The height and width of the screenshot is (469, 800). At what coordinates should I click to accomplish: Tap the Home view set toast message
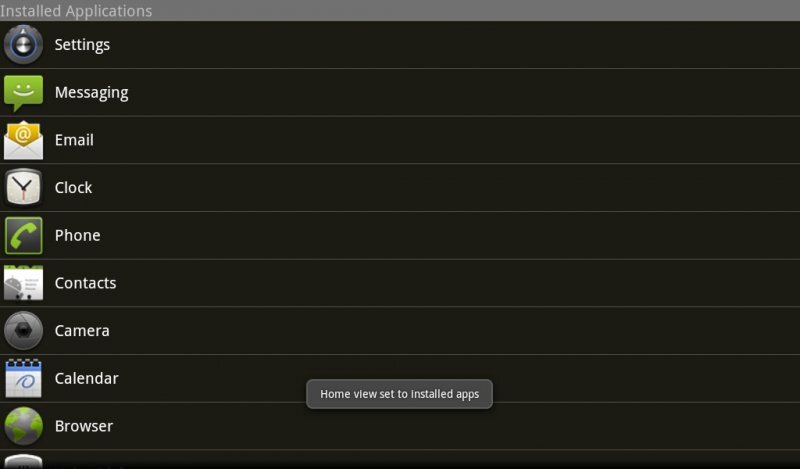tap(399, 394)
